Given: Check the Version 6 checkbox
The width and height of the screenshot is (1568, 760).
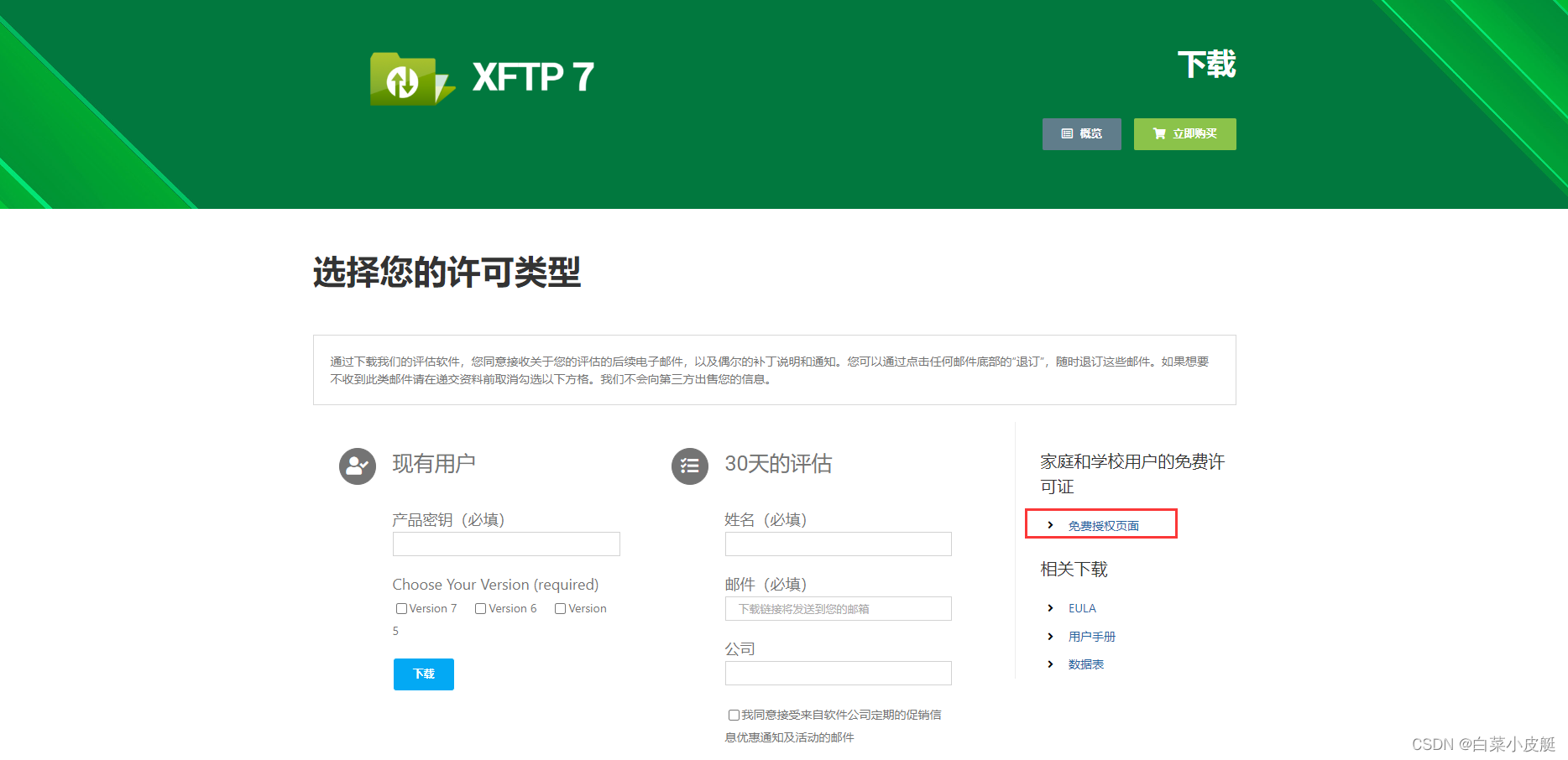Looking at the screenshot, I should click(479, 608).
